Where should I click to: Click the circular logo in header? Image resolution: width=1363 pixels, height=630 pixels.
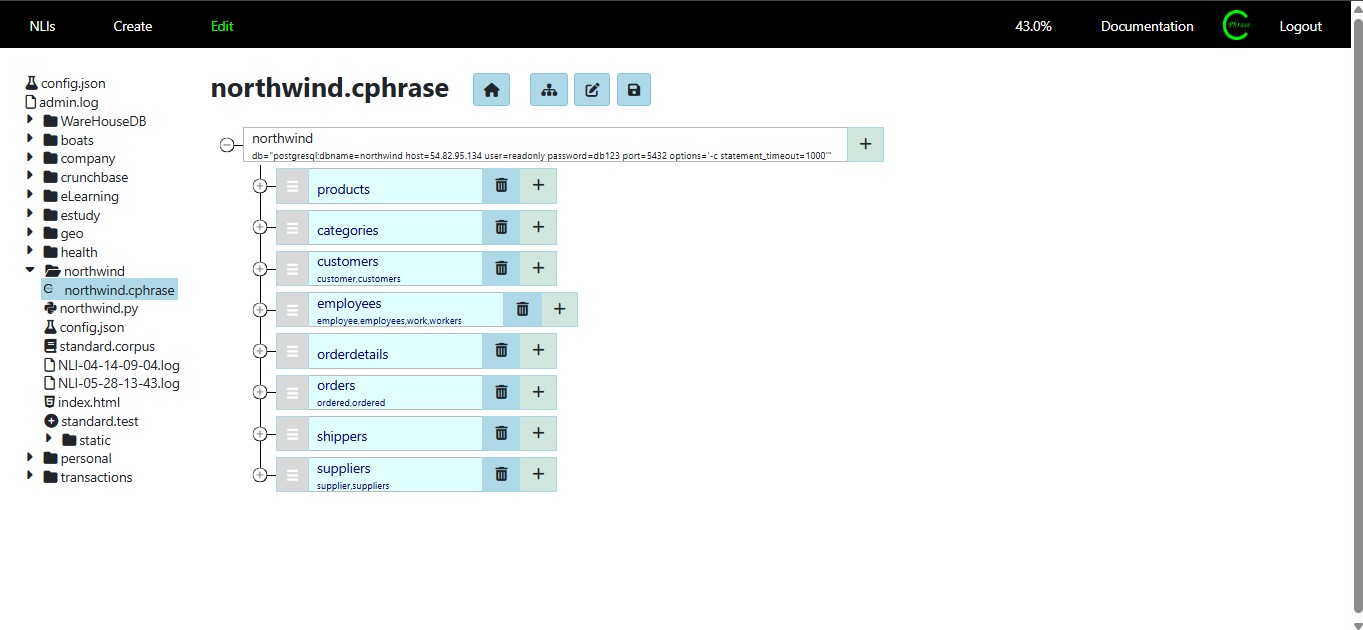pos(1236,27)
